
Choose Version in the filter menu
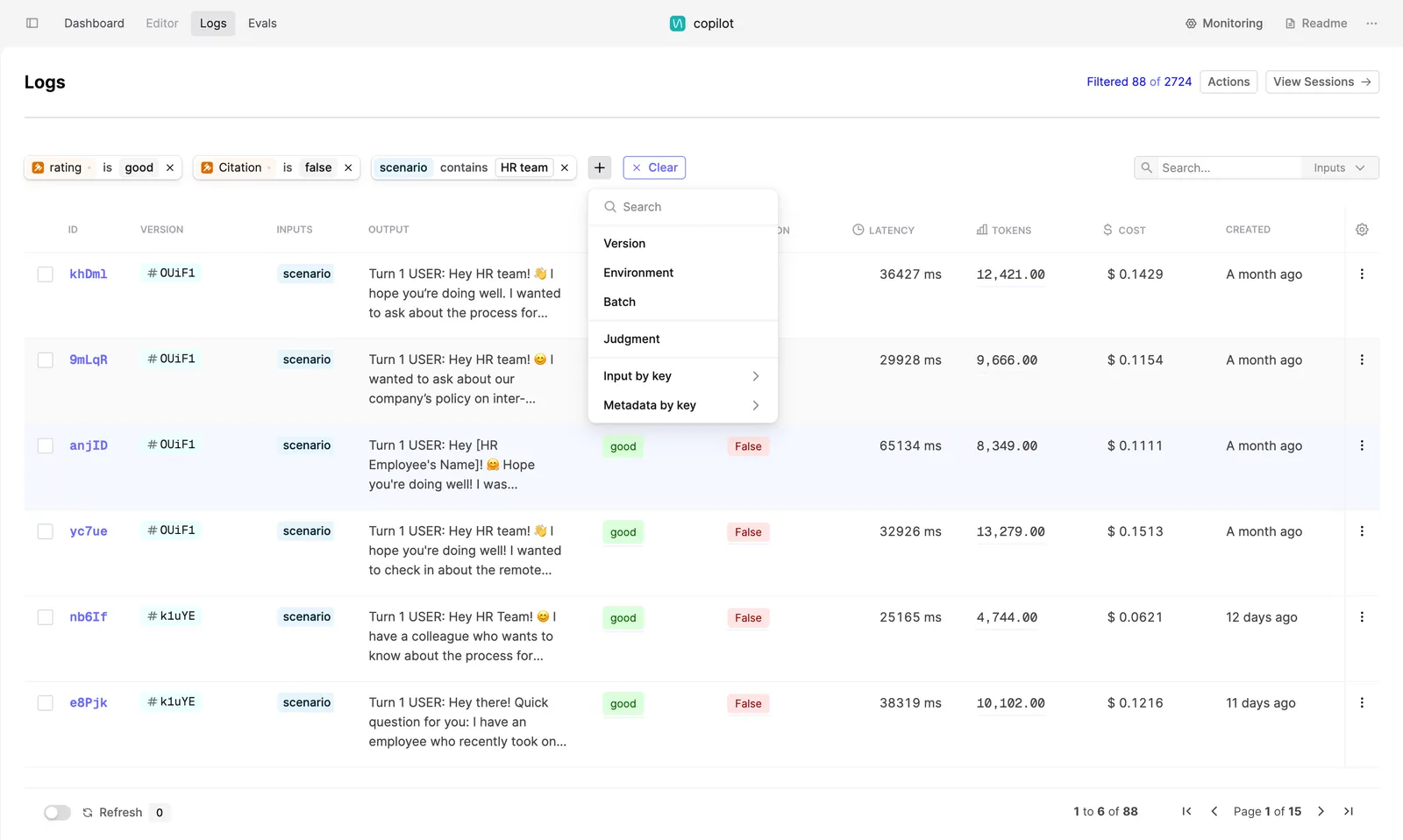coord(681,244)
